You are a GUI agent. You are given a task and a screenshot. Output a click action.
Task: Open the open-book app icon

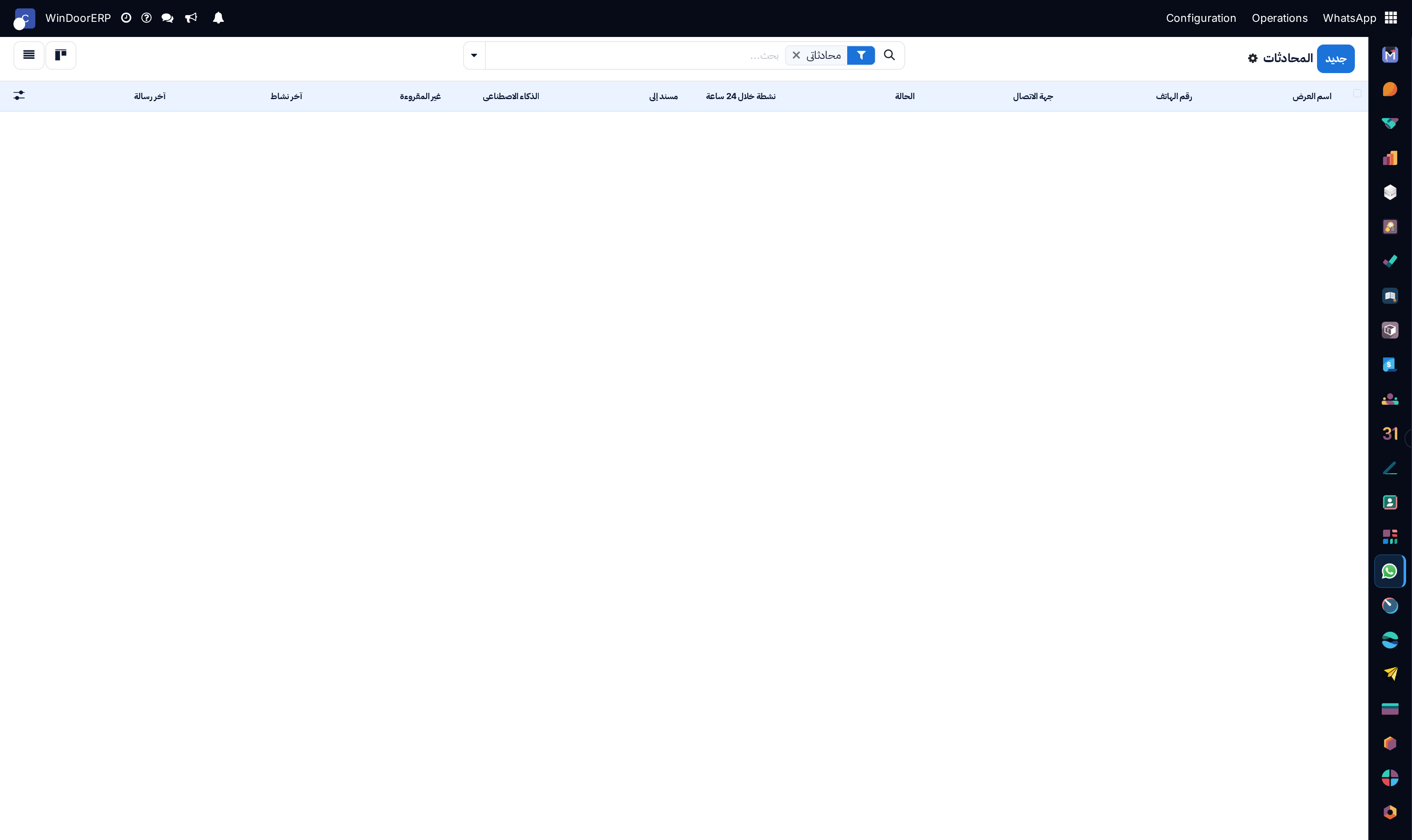click(x=1390, y=296)
